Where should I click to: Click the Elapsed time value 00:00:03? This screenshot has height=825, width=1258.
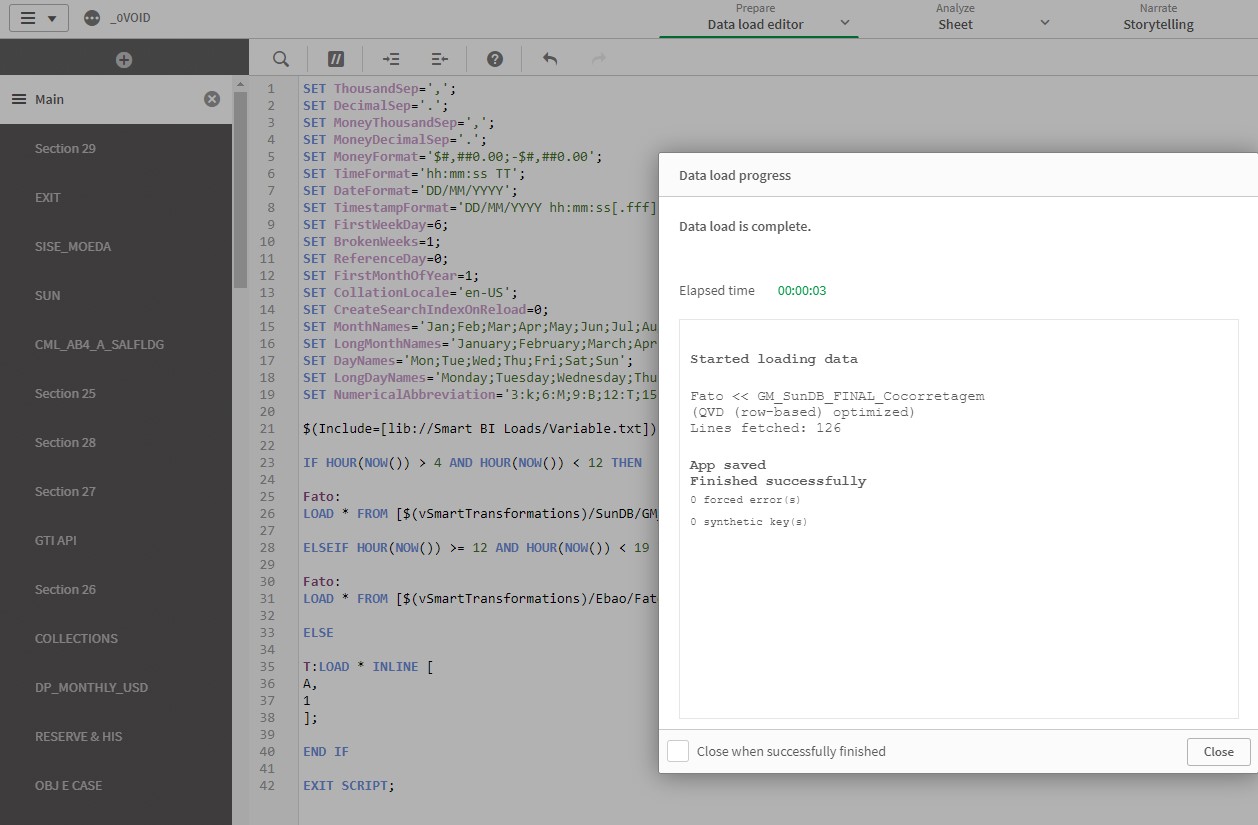802,291
